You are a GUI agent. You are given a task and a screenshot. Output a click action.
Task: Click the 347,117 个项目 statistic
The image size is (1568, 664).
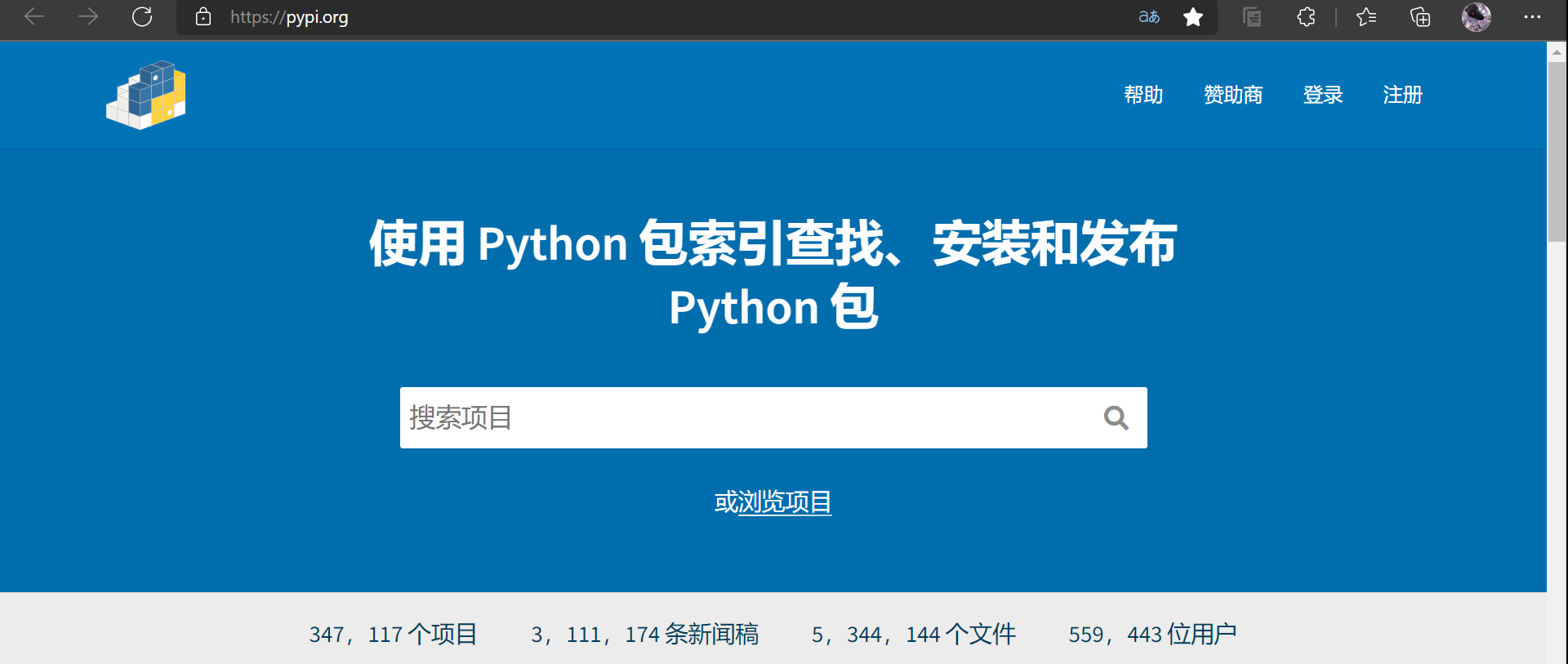(x=393, y=634)
